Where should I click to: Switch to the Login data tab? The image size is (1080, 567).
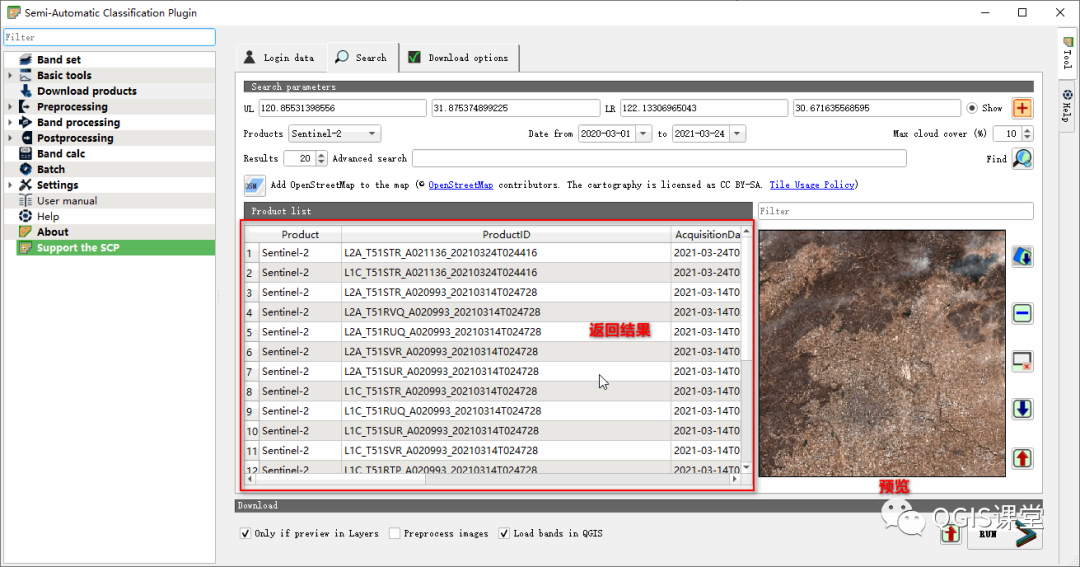click(280, 58)
